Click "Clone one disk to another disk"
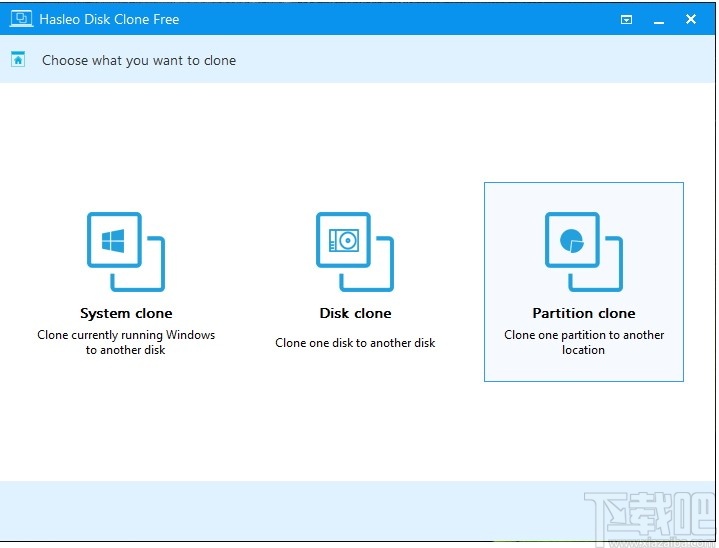 click(x=355, y=343)
